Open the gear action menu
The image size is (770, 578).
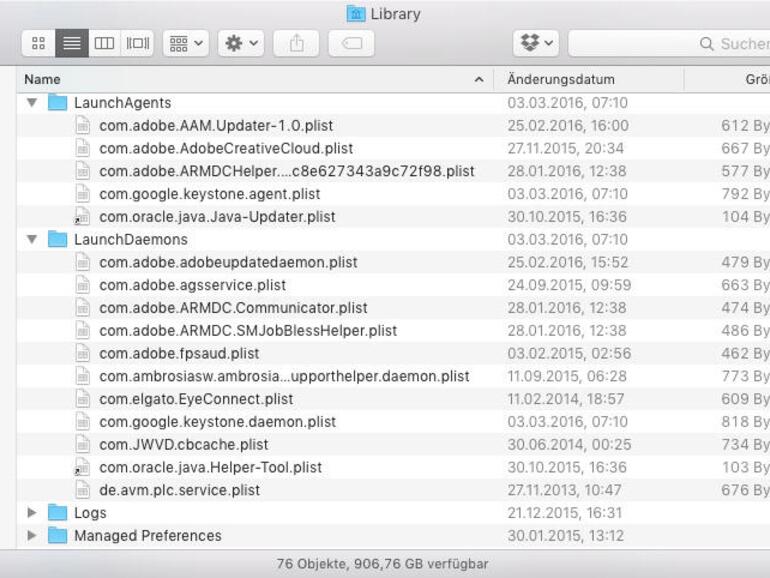(x=241, y=43)
